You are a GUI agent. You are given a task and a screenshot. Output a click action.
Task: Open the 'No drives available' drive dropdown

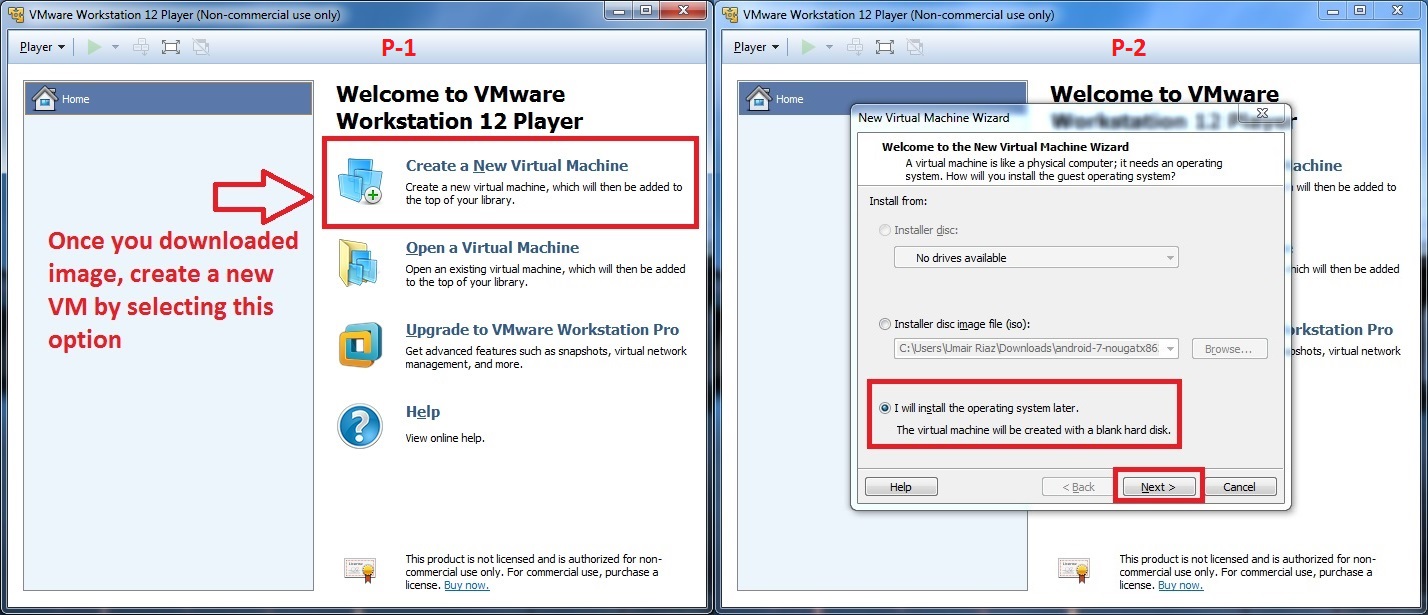click(x=1036, y=258)
